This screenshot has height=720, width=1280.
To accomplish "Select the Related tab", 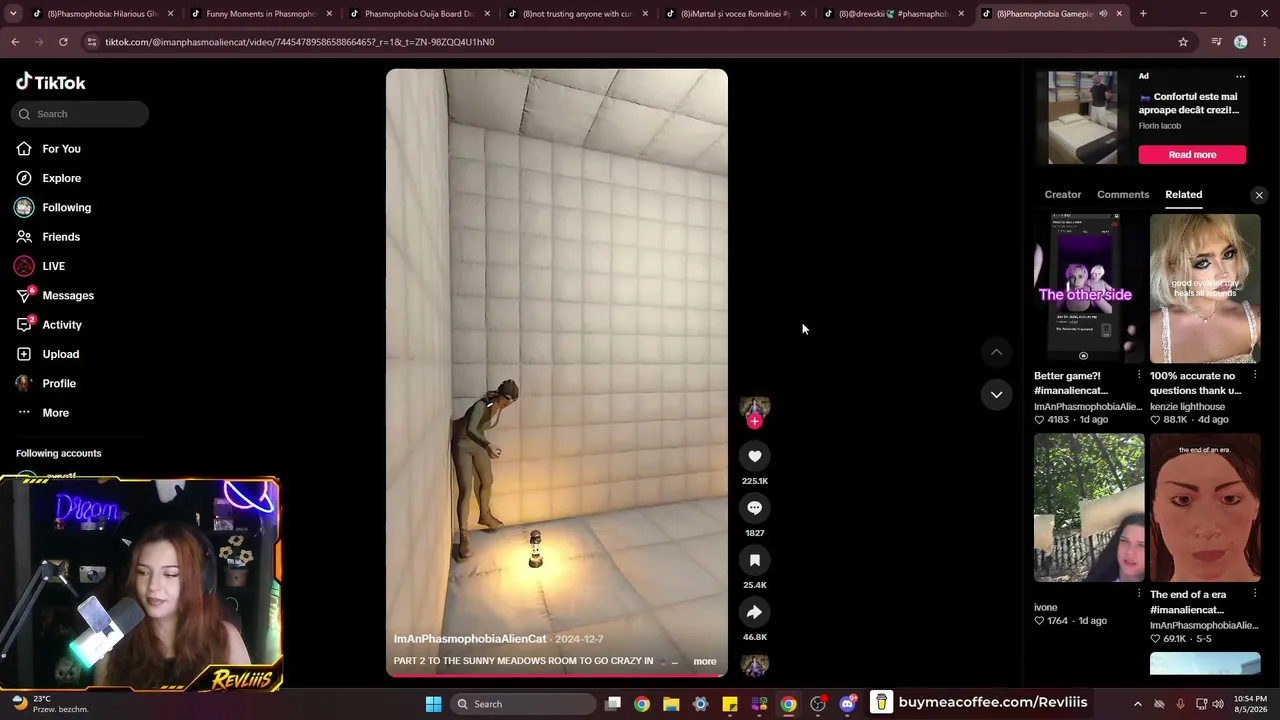I will tap(1184, 195).
